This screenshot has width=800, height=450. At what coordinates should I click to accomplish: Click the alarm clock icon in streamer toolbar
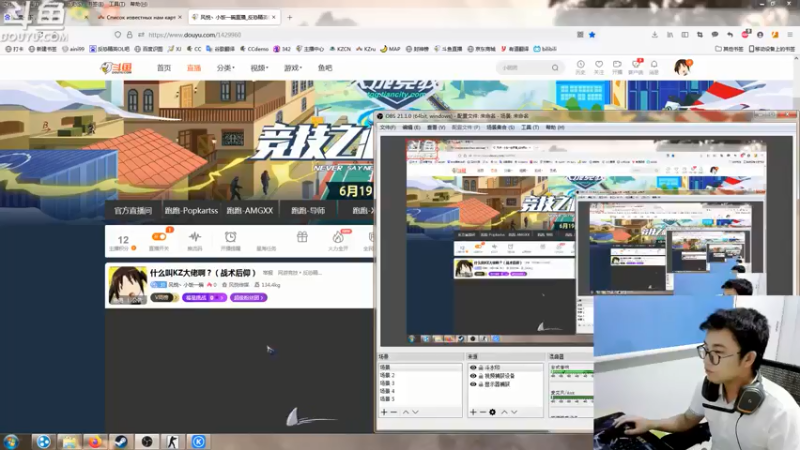coord(231,237)
